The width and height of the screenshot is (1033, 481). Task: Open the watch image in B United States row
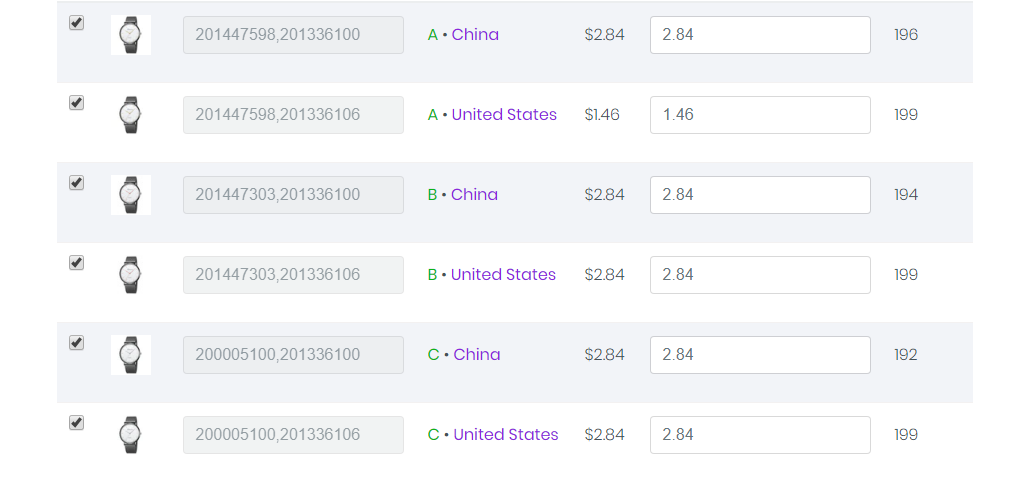130,275
